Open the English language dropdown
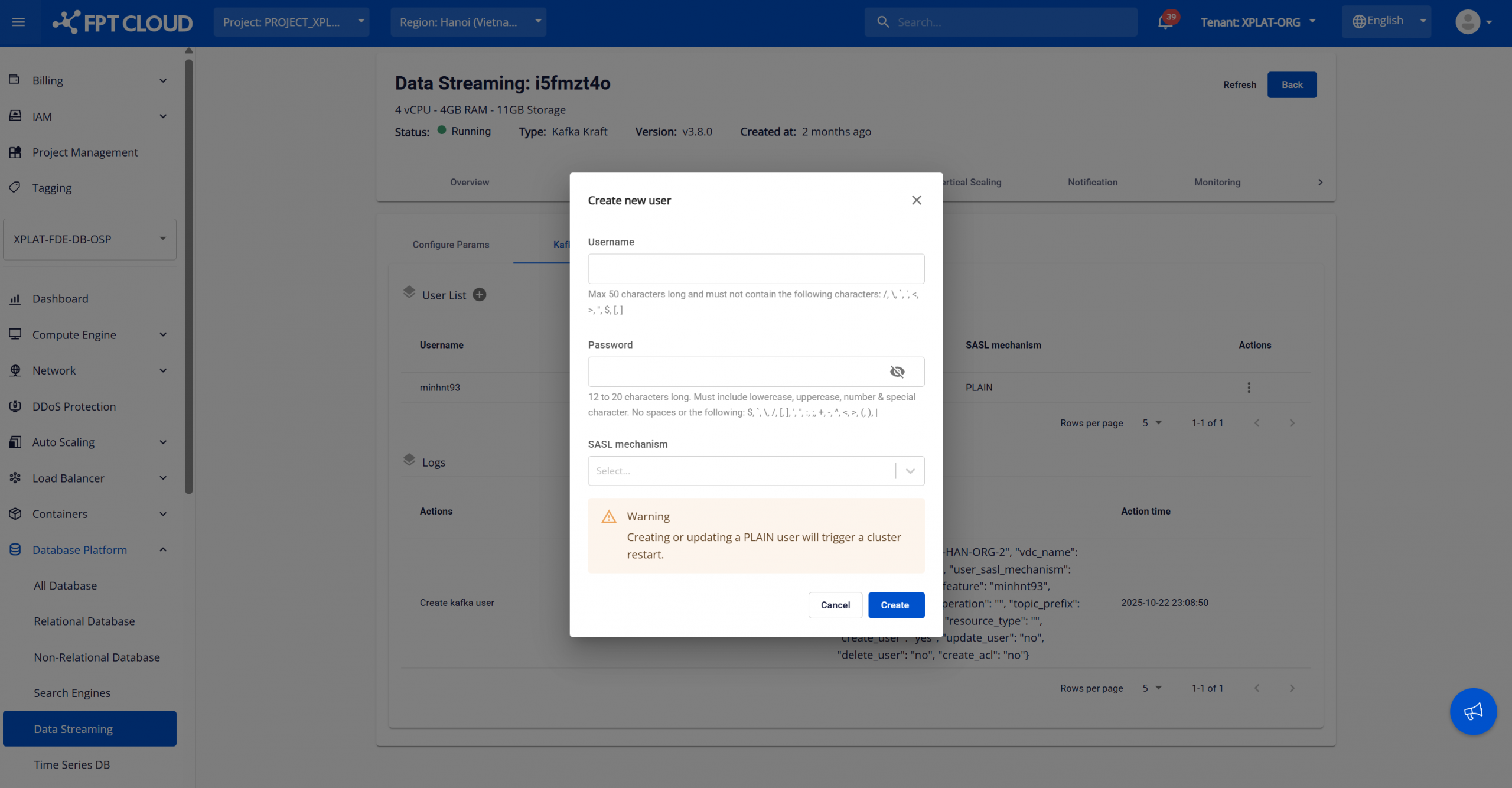 pyautogui.click(x=1386, y=21)
